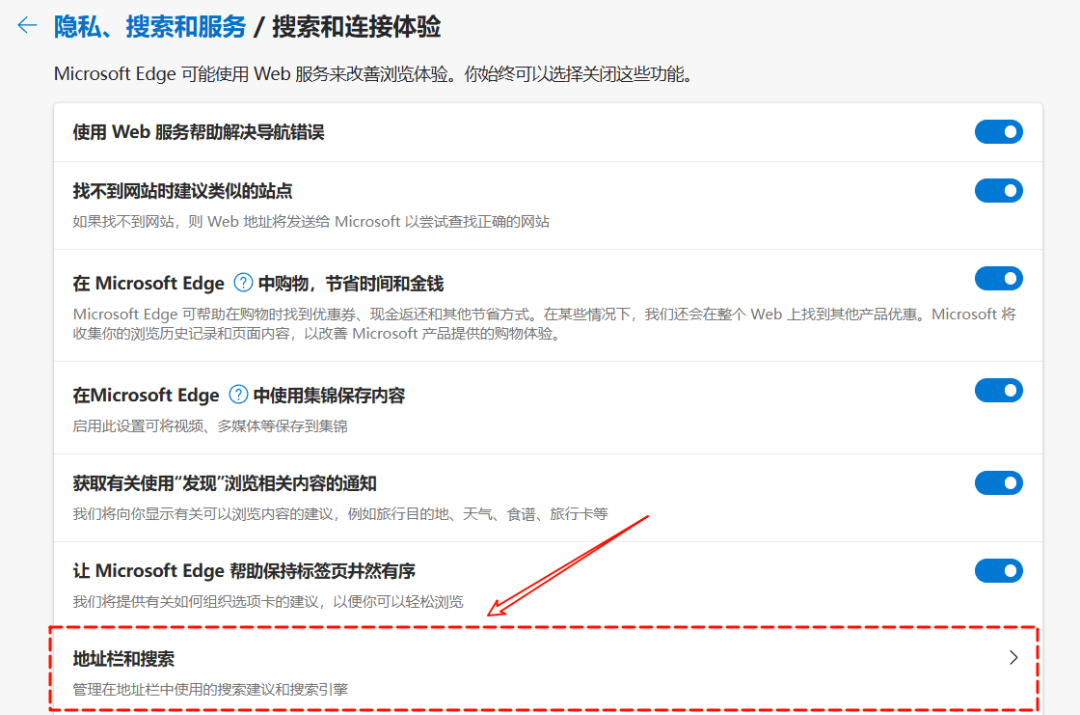Click the label 让 Microsoft Edge 帮助保持标签页井然有序
Viewport: 1080px width, 715px height.
[x=244, y=571]
